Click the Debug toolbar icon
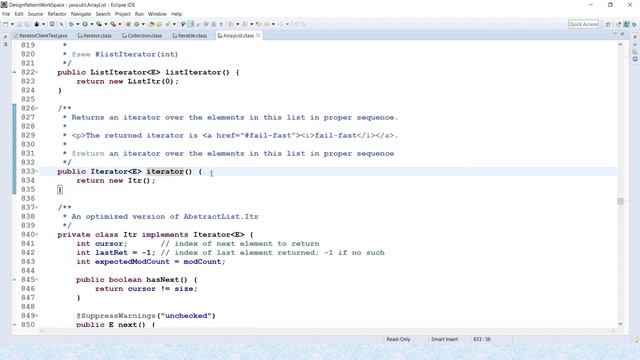640x360 pixels. (x=71, y=24)
